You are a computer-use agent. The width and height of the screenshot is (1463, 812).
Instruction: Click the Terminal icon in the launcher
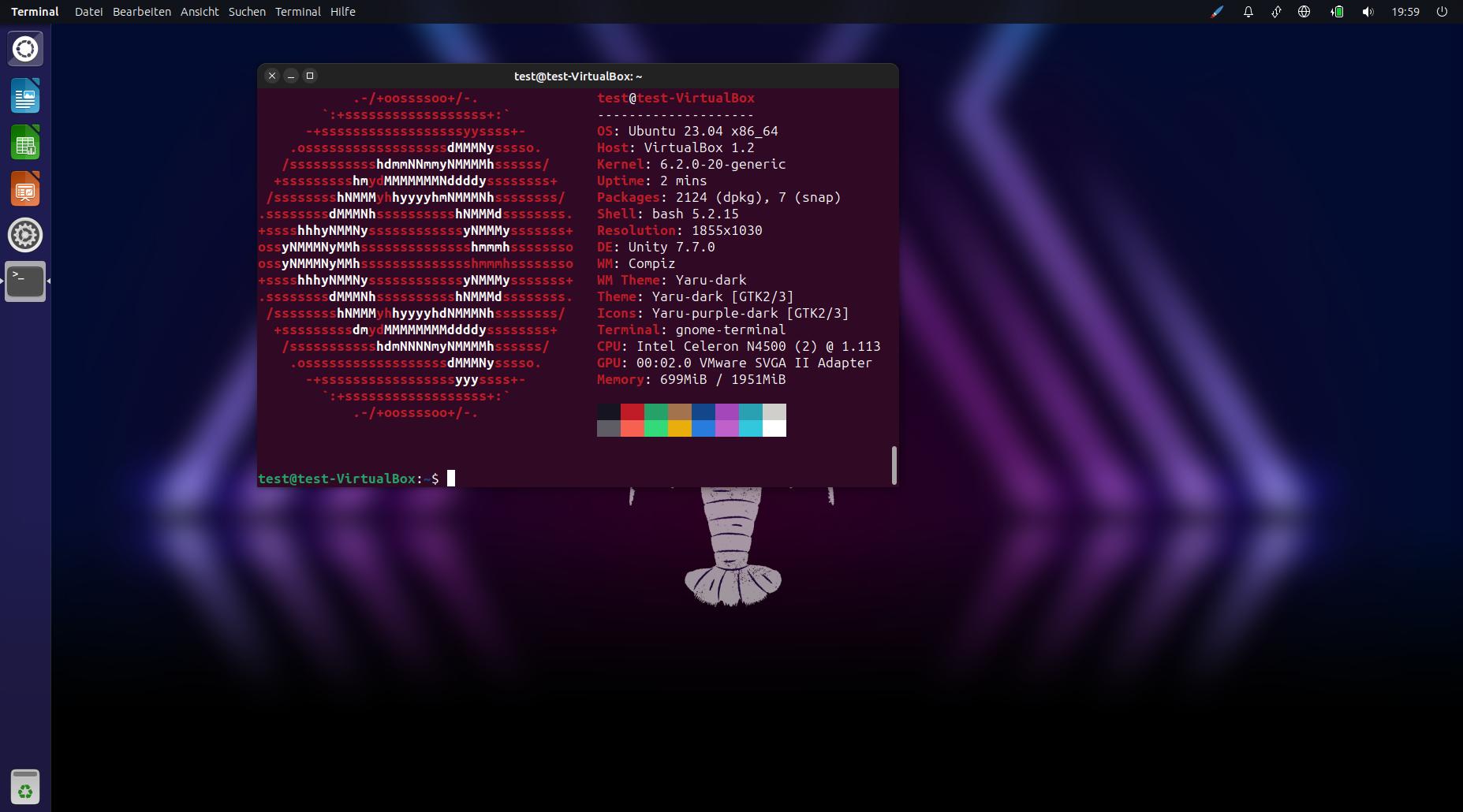pos(25,281)
